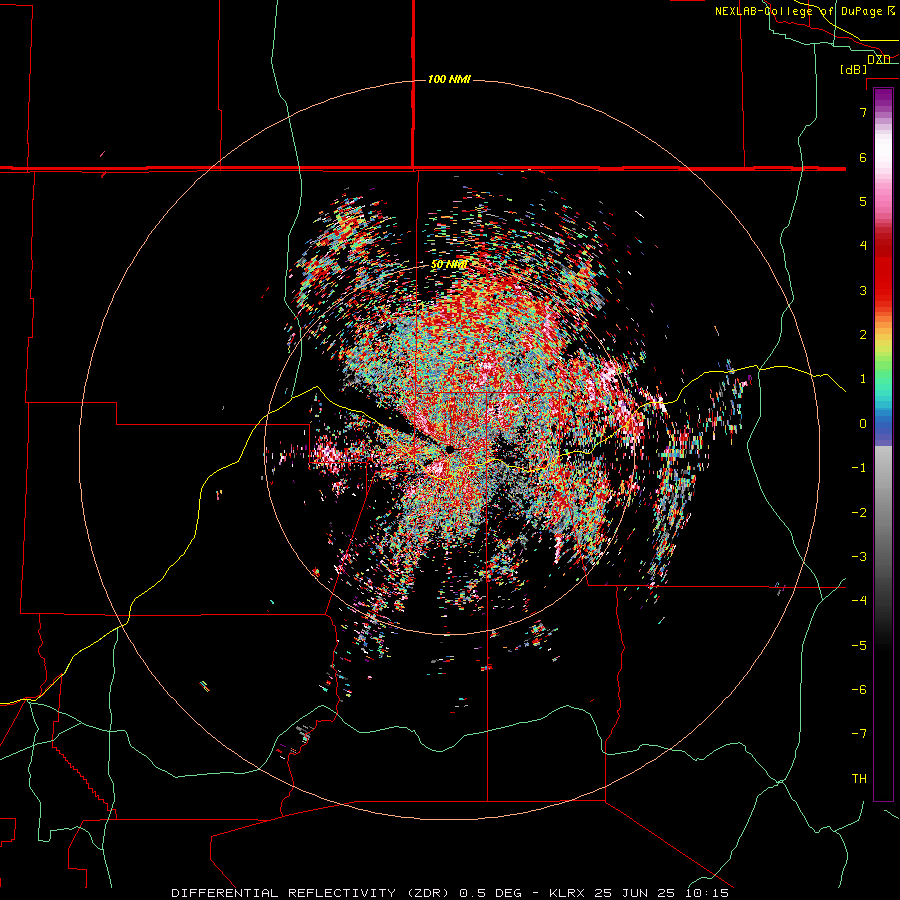Click the "3" value on color scale
Image resolution: width=900 pixels, height=900 pixels.
tap(863, 290)
